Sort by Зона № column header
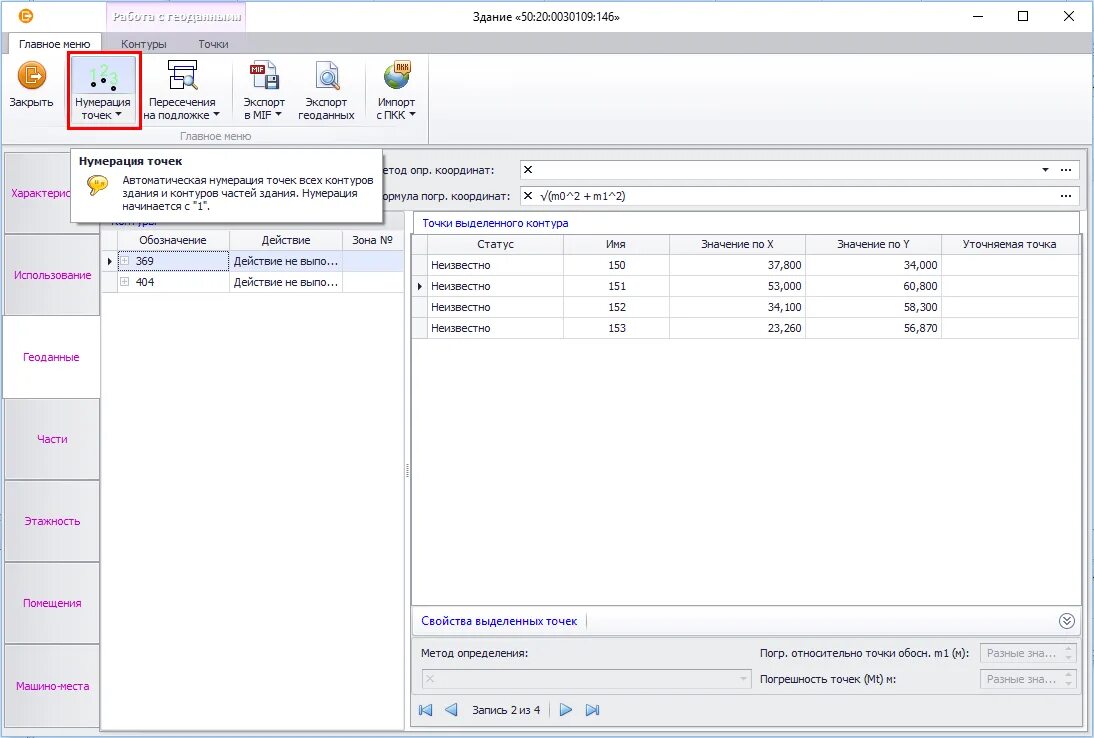 pos(373,240)
